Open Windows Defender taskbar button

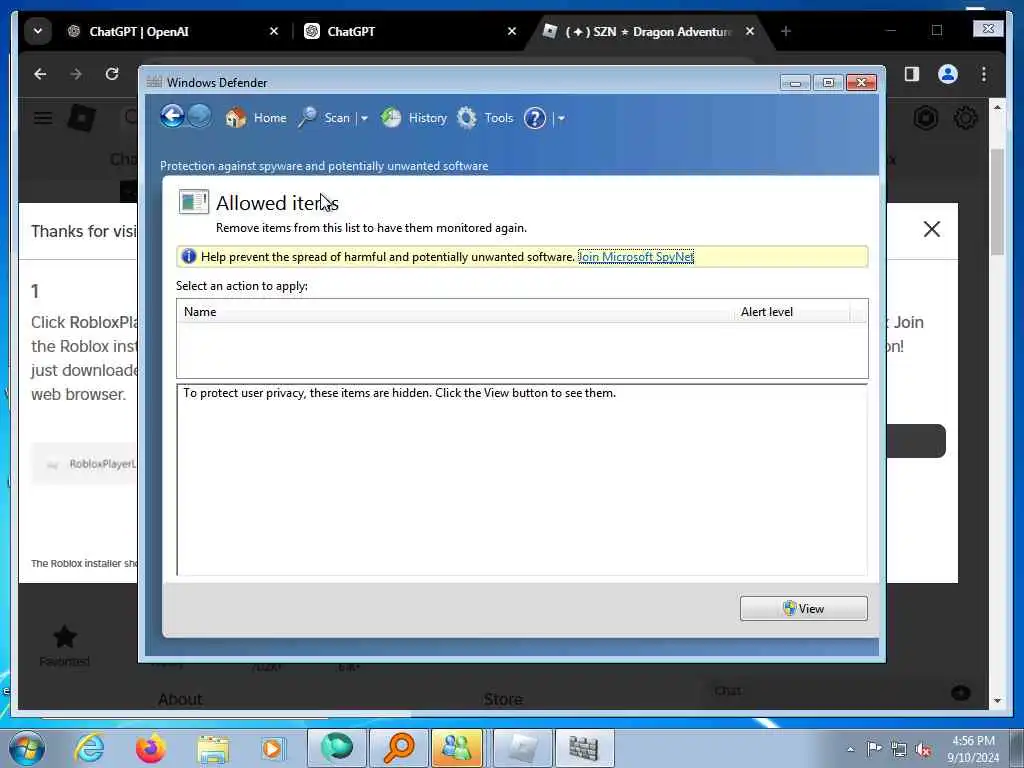[x=584, y=748]
